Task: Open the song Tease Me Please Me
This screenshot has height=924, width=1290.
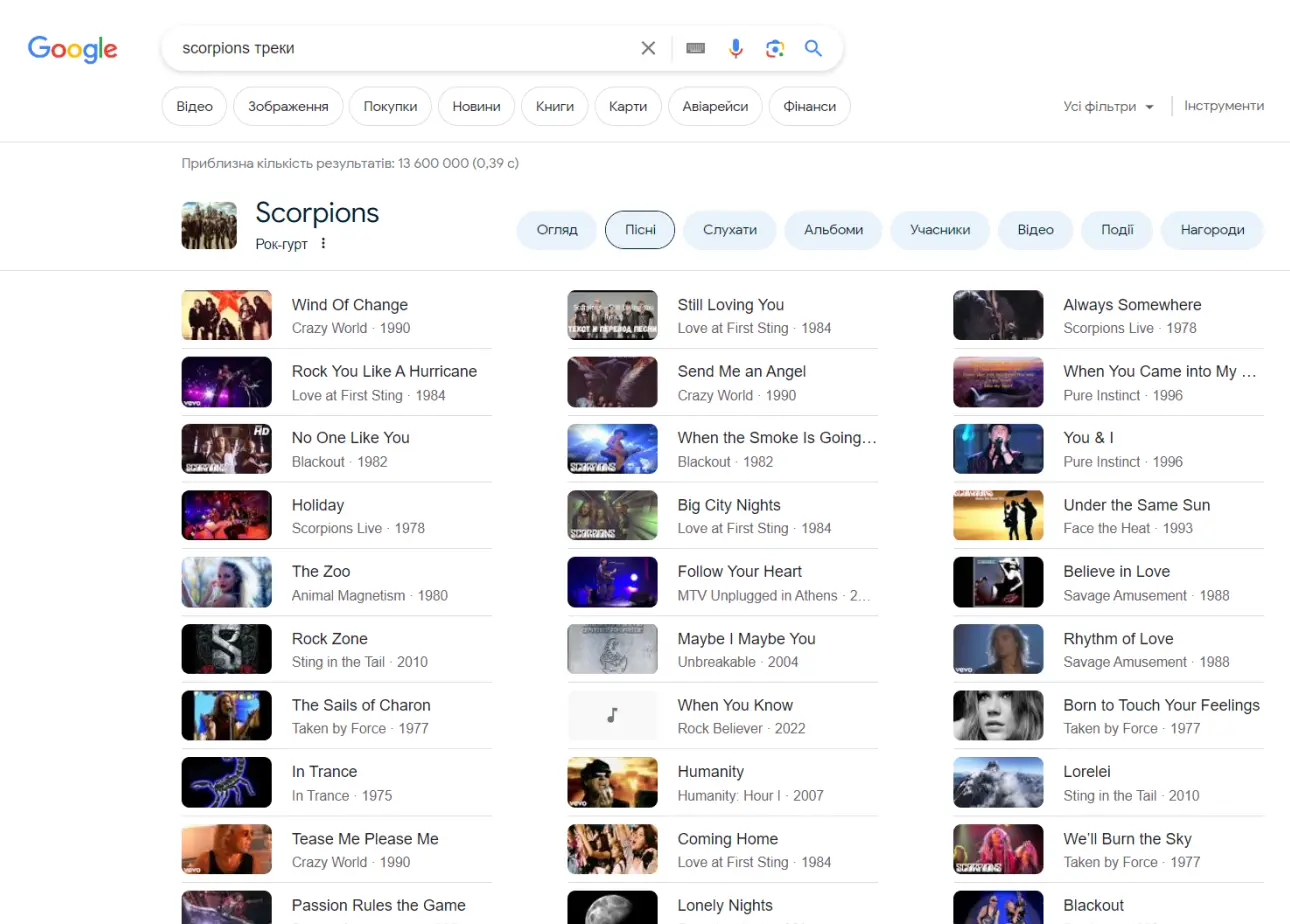Action: [337, 849]
